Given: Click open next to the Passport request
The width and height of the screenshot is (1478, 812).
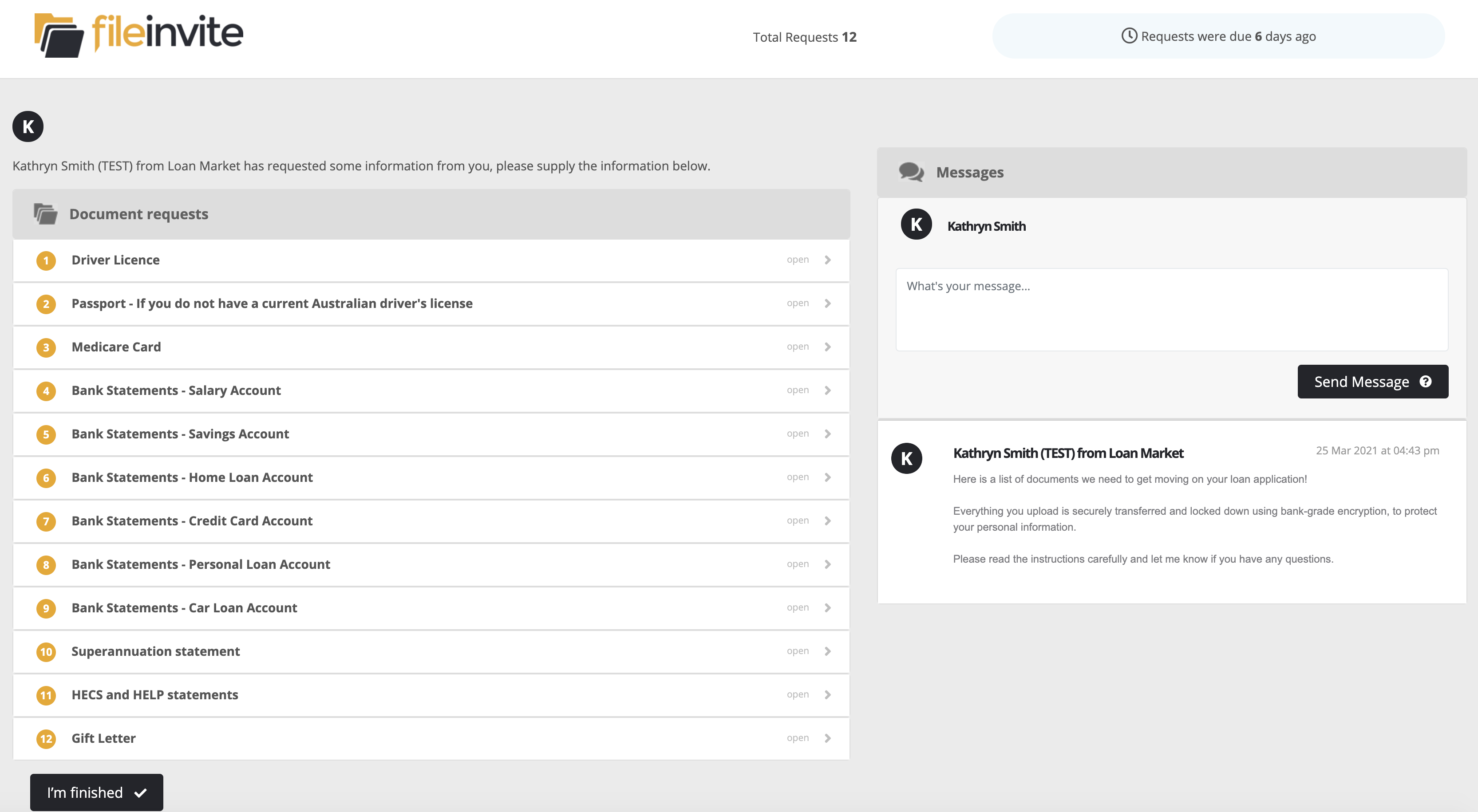Looking at the screenshot, I should (x=798, y=303).
